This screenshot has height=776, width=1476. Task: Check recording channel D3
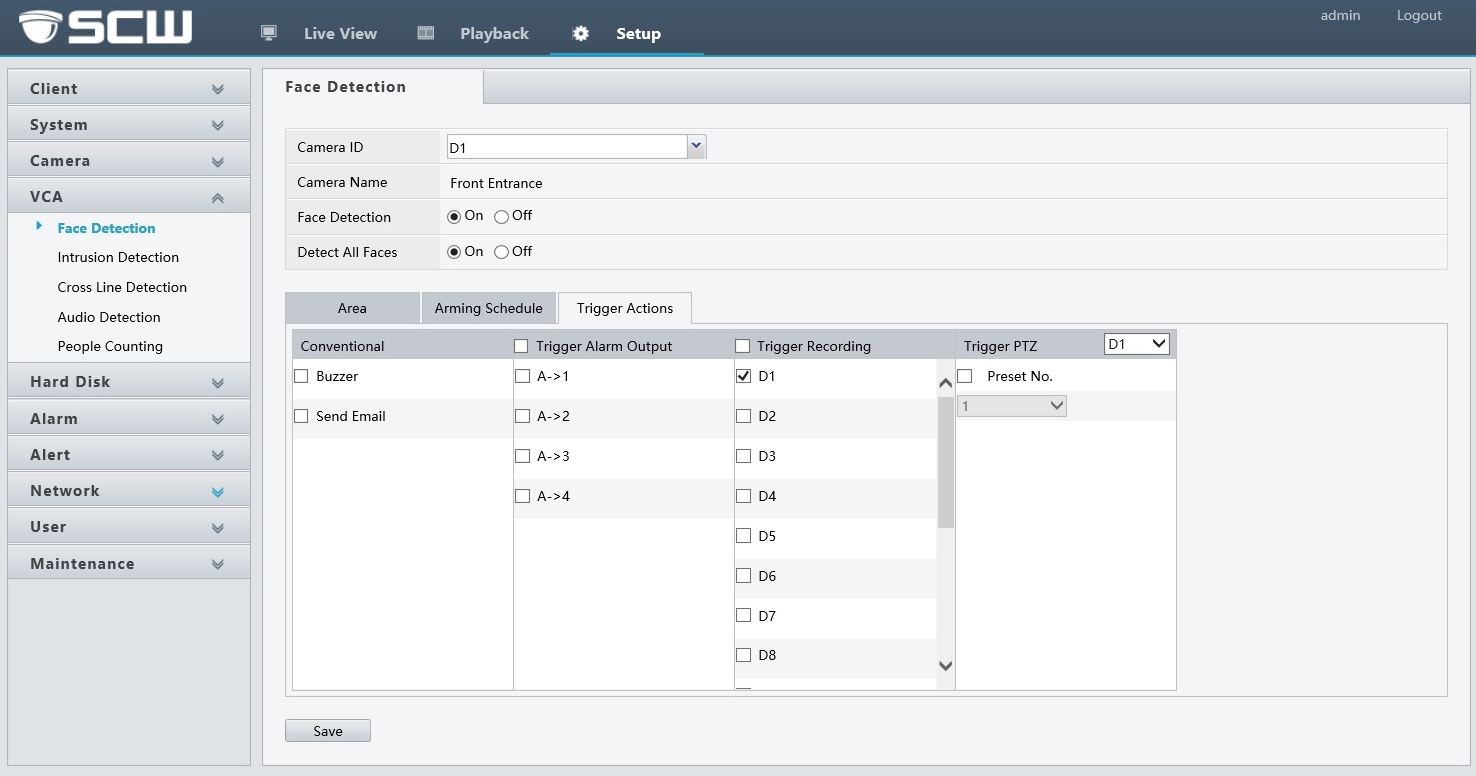pyautogui.click(x=743, y=456)
